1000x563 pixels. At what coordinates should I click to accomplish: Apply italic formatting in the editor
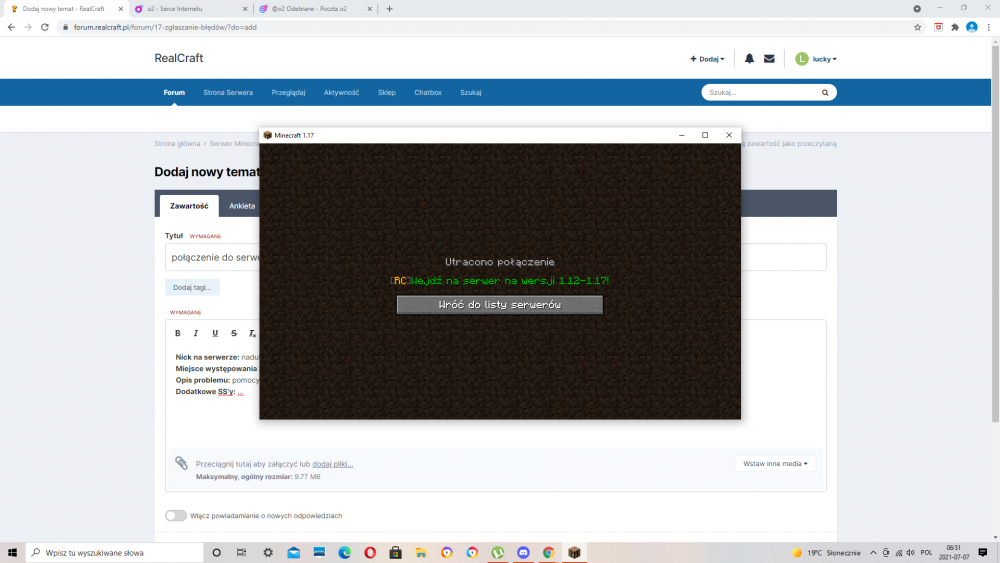pos(196,333)
